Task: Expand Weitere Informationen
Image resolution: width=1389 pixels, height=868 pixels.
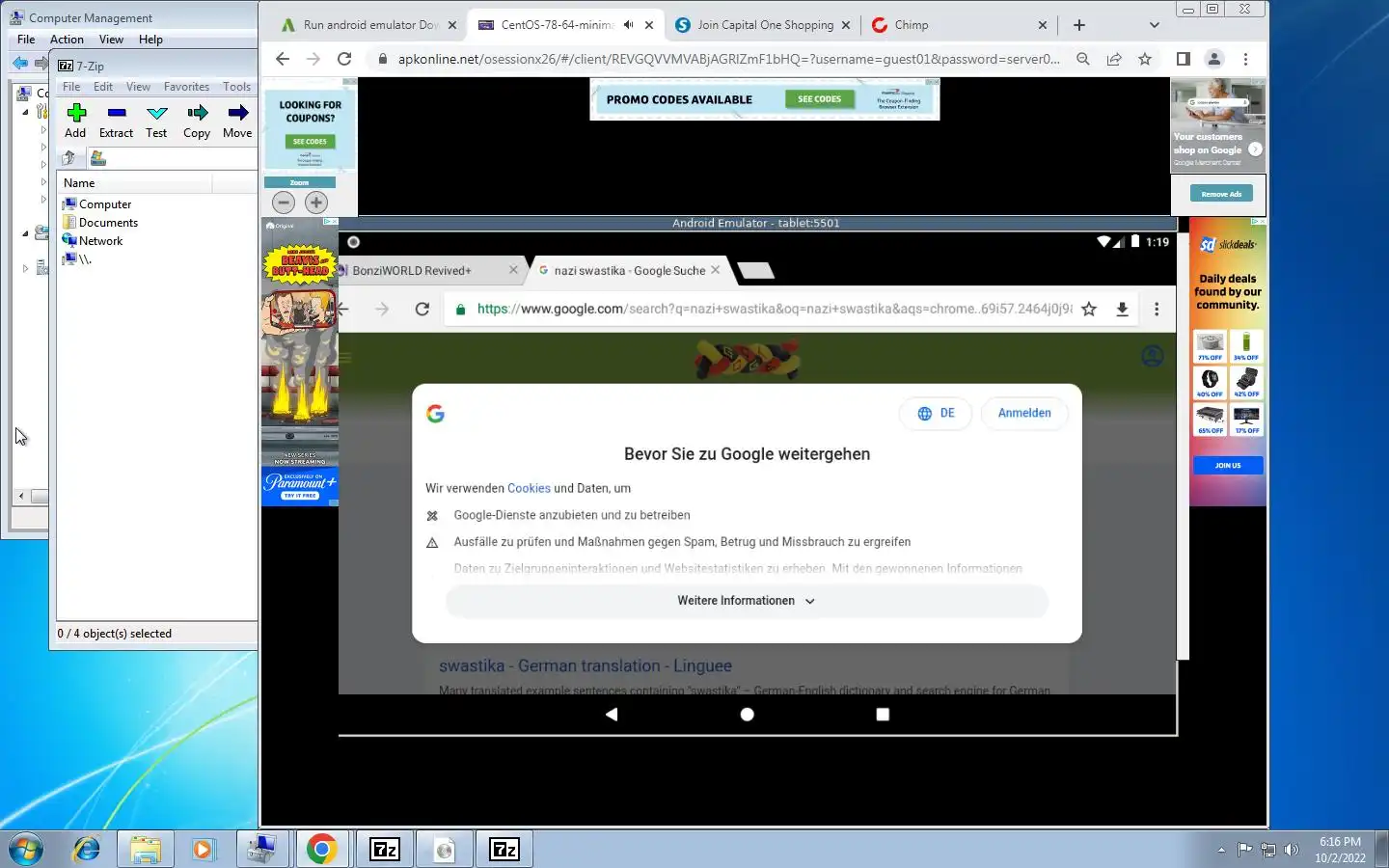Action: tap(747, 601)
